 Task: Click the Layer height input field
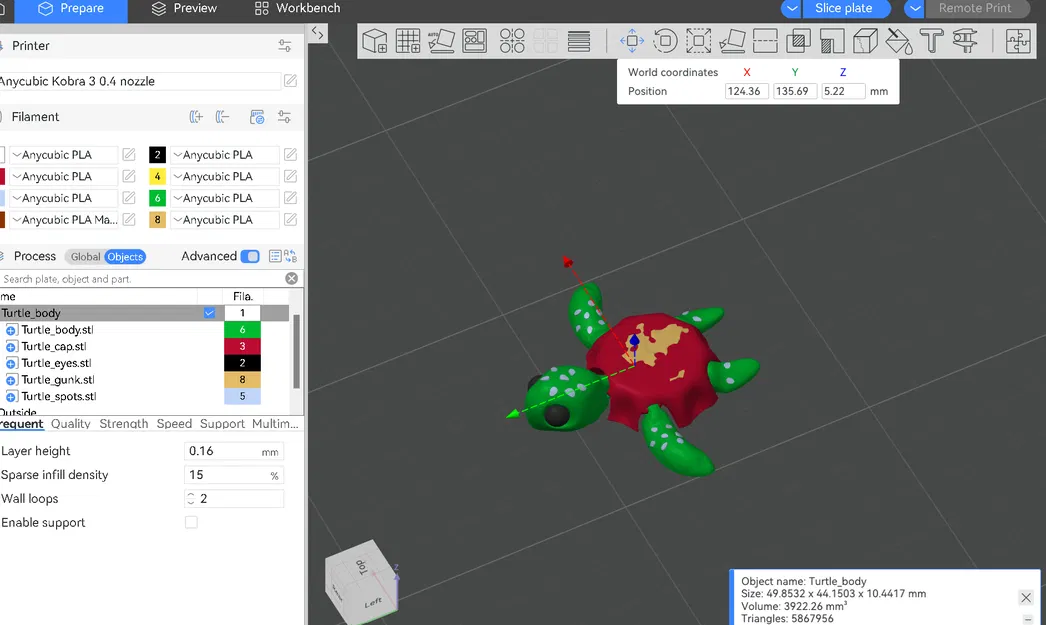point(233,451)
